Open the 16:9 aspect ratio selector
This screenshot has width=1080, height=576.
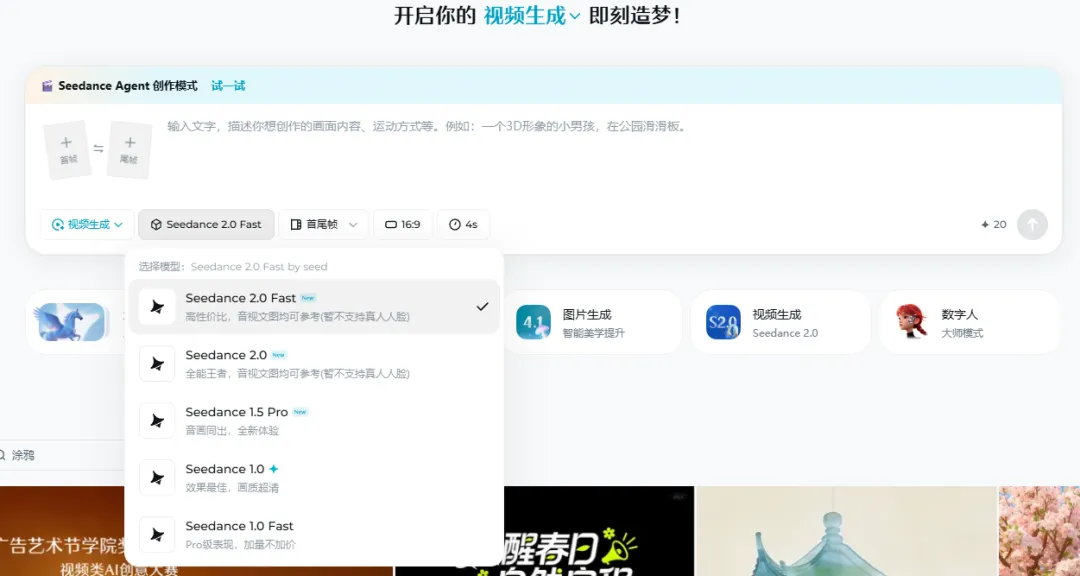click(403, 225)
